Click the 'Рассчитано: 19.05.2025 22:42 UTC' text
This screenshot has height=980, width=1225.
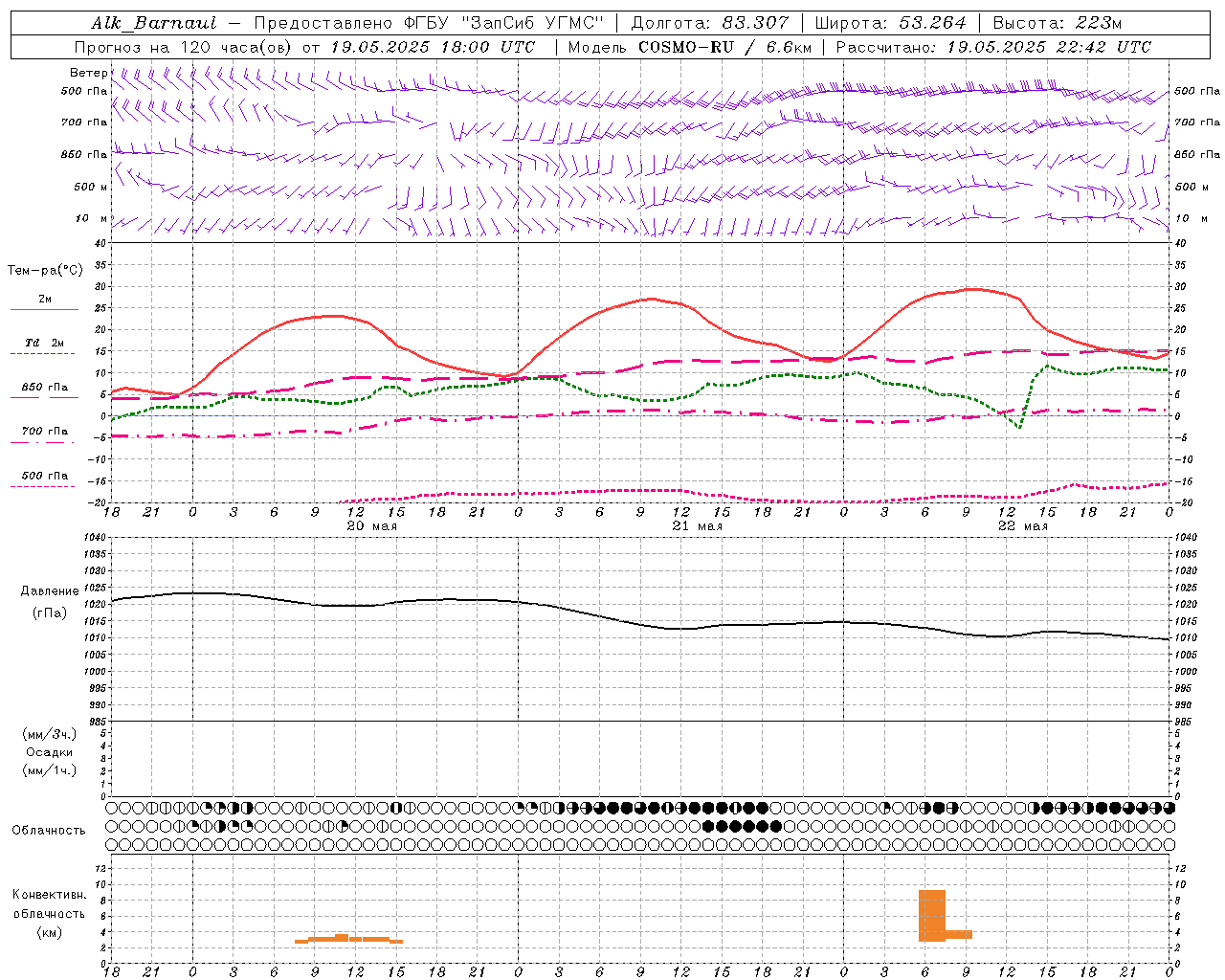pos(993,47)
